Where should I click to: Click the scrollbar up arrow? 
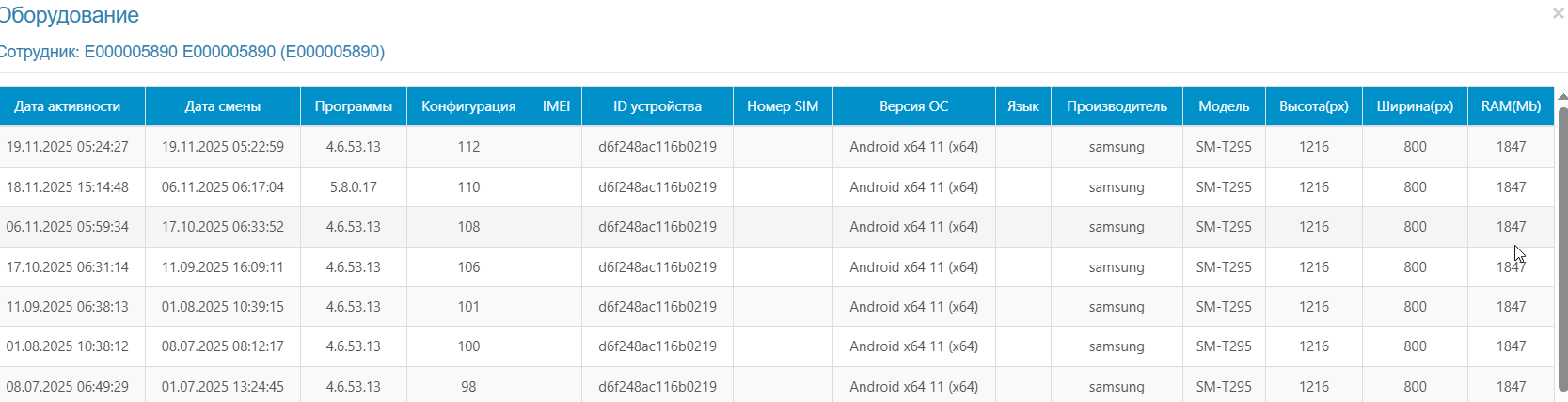coord(1562,95)
